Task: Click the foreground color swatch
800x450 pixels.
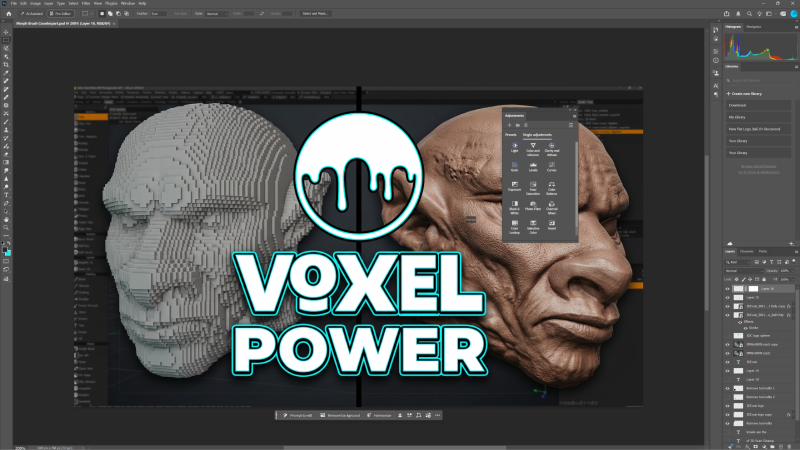Action: tap(5, 250)
